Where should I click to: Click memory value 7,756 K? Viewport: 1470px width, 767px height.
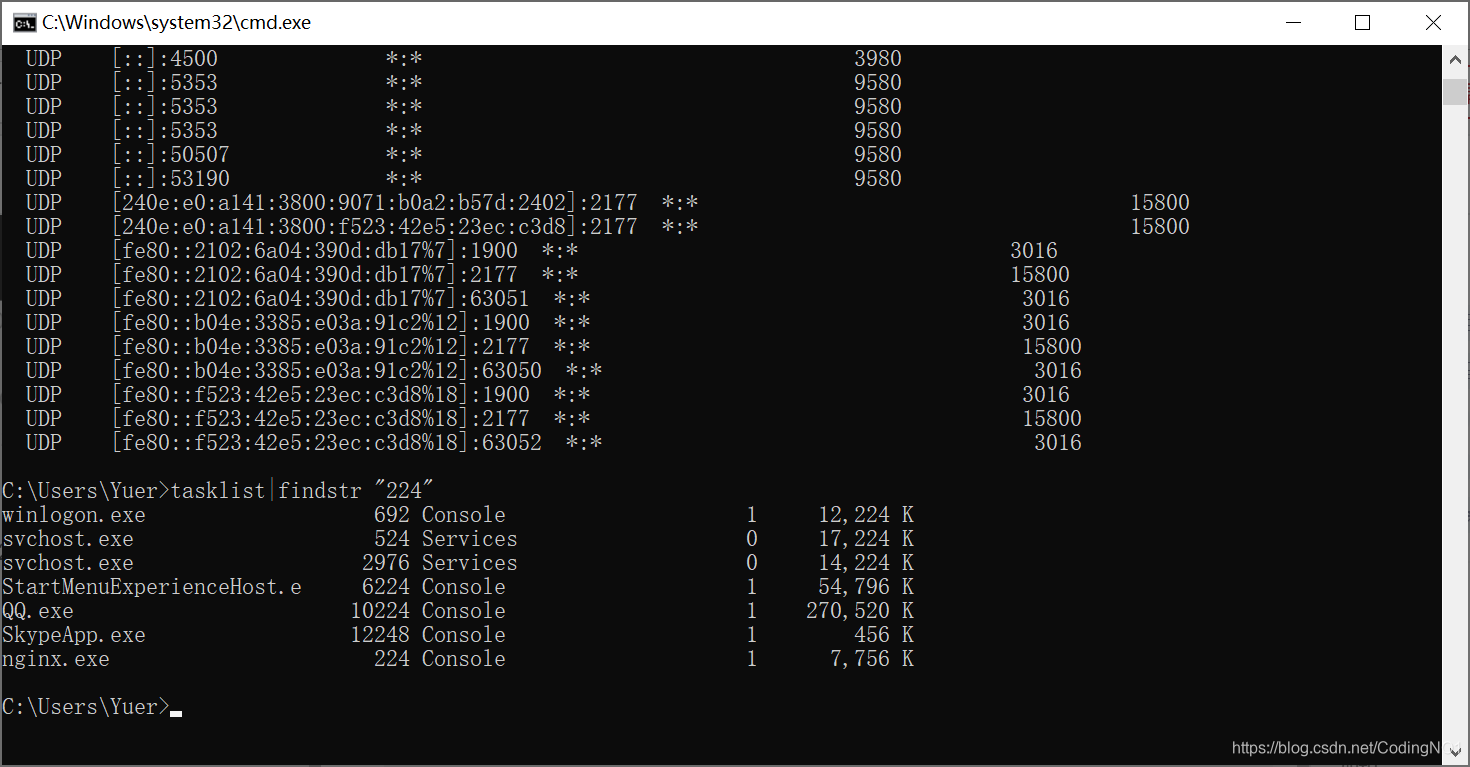tap(872, 659)
